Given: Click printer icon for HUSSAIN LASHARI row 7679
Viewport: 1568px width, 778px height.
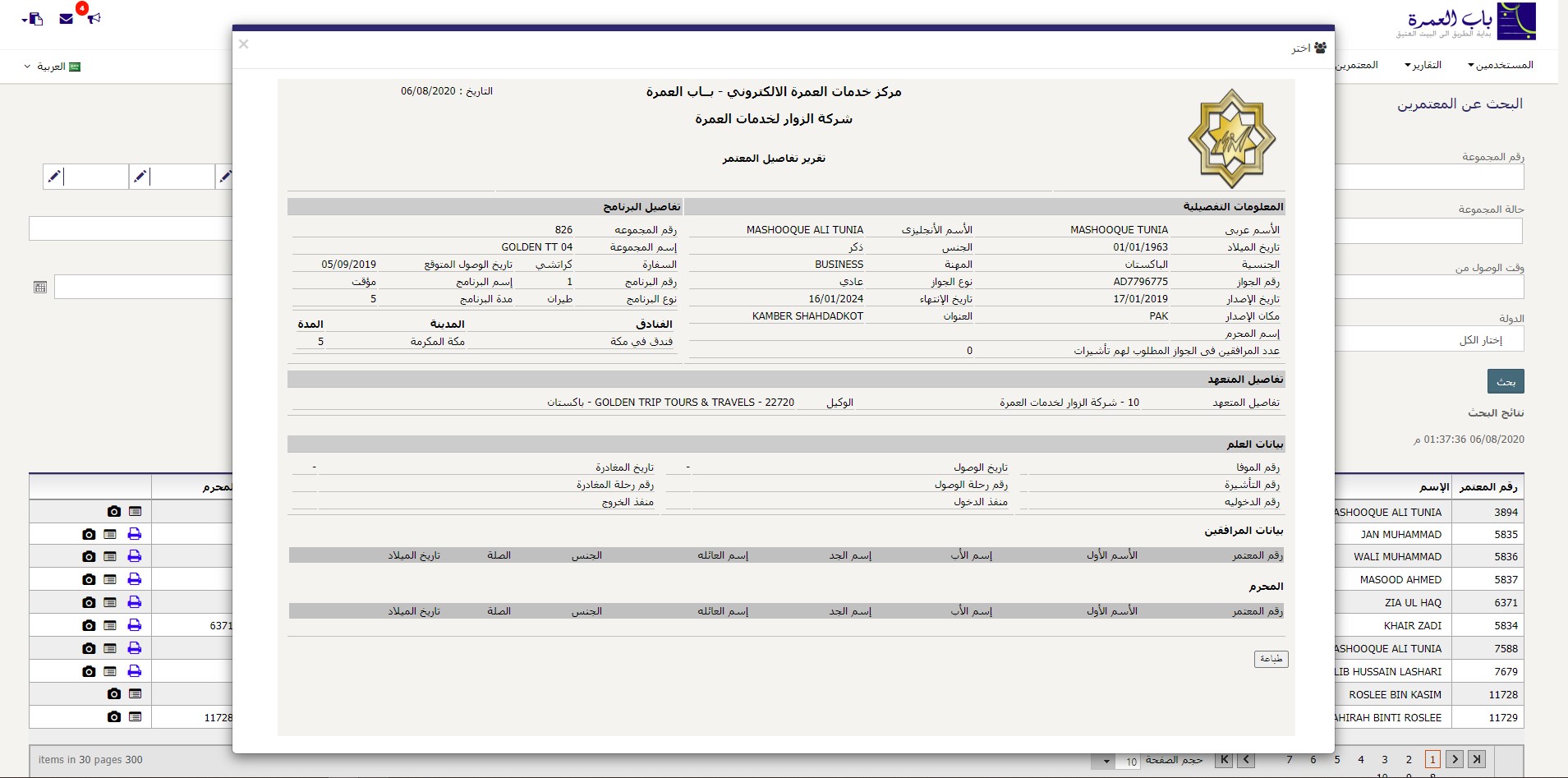Looking at the screenshot, I should (135, 671).
